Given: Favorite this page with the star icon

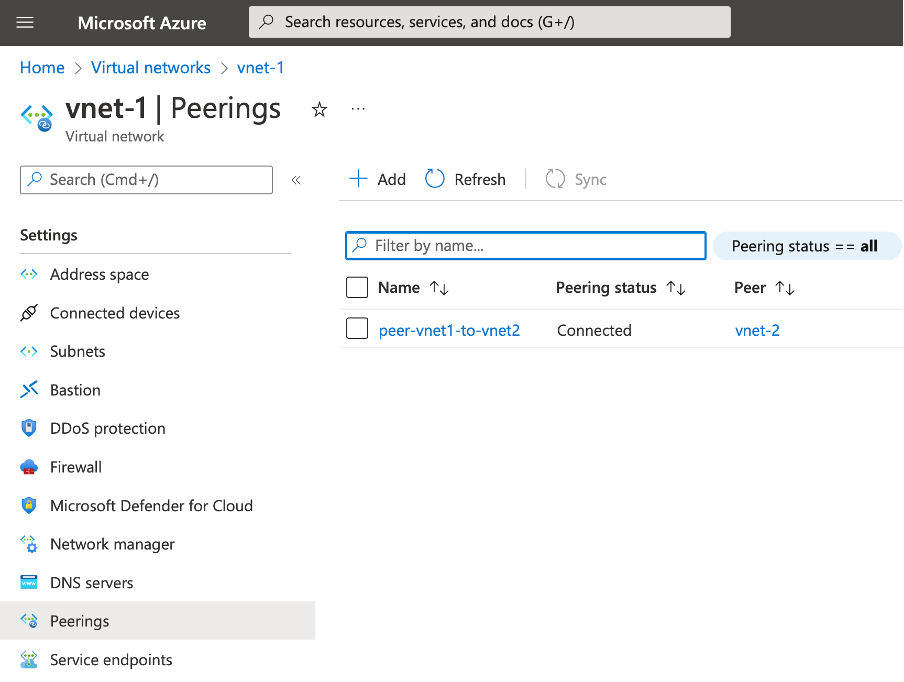Looking at the screenshot, I should pos(319,110).
